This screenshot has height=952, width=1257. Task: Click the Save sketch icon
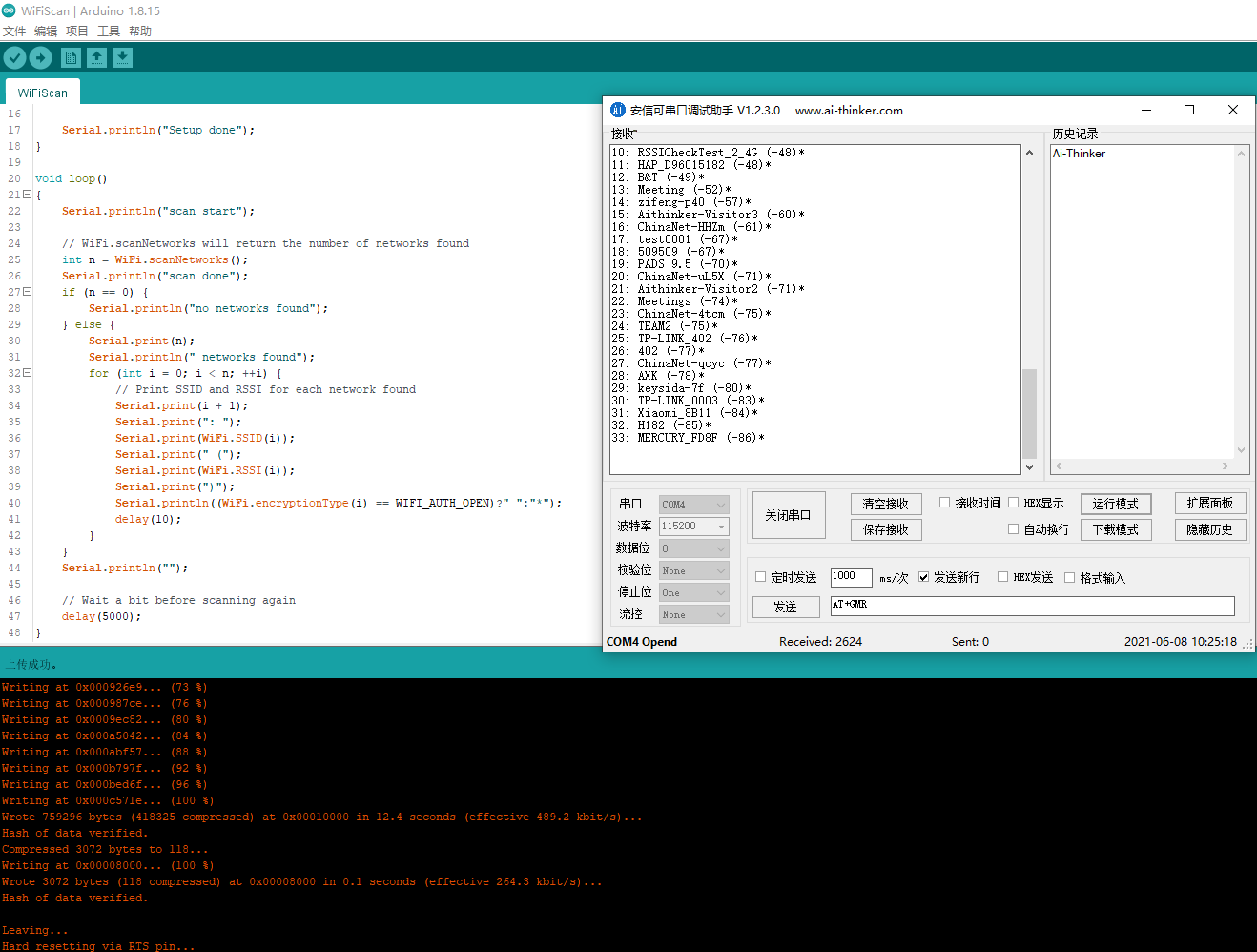point(122,57)
